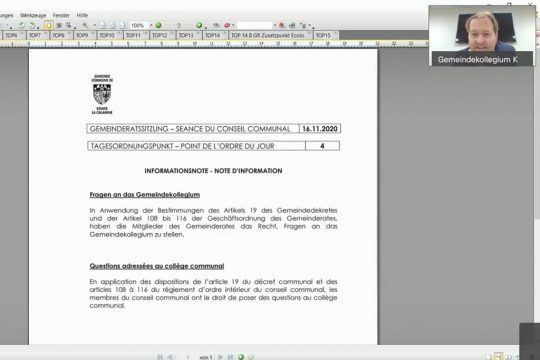The height and width of the screenshot is (360, 540).
Task: Switch to the TOP15 document tab
Action: pyautogui.click(x=325, y=35)
